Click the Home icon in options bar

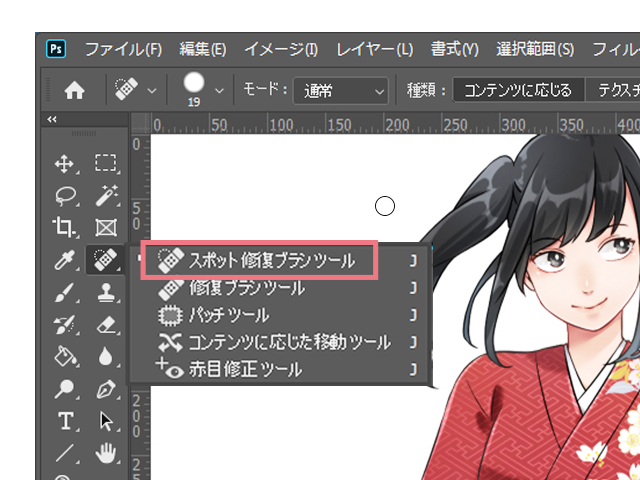tap(74, 90)
